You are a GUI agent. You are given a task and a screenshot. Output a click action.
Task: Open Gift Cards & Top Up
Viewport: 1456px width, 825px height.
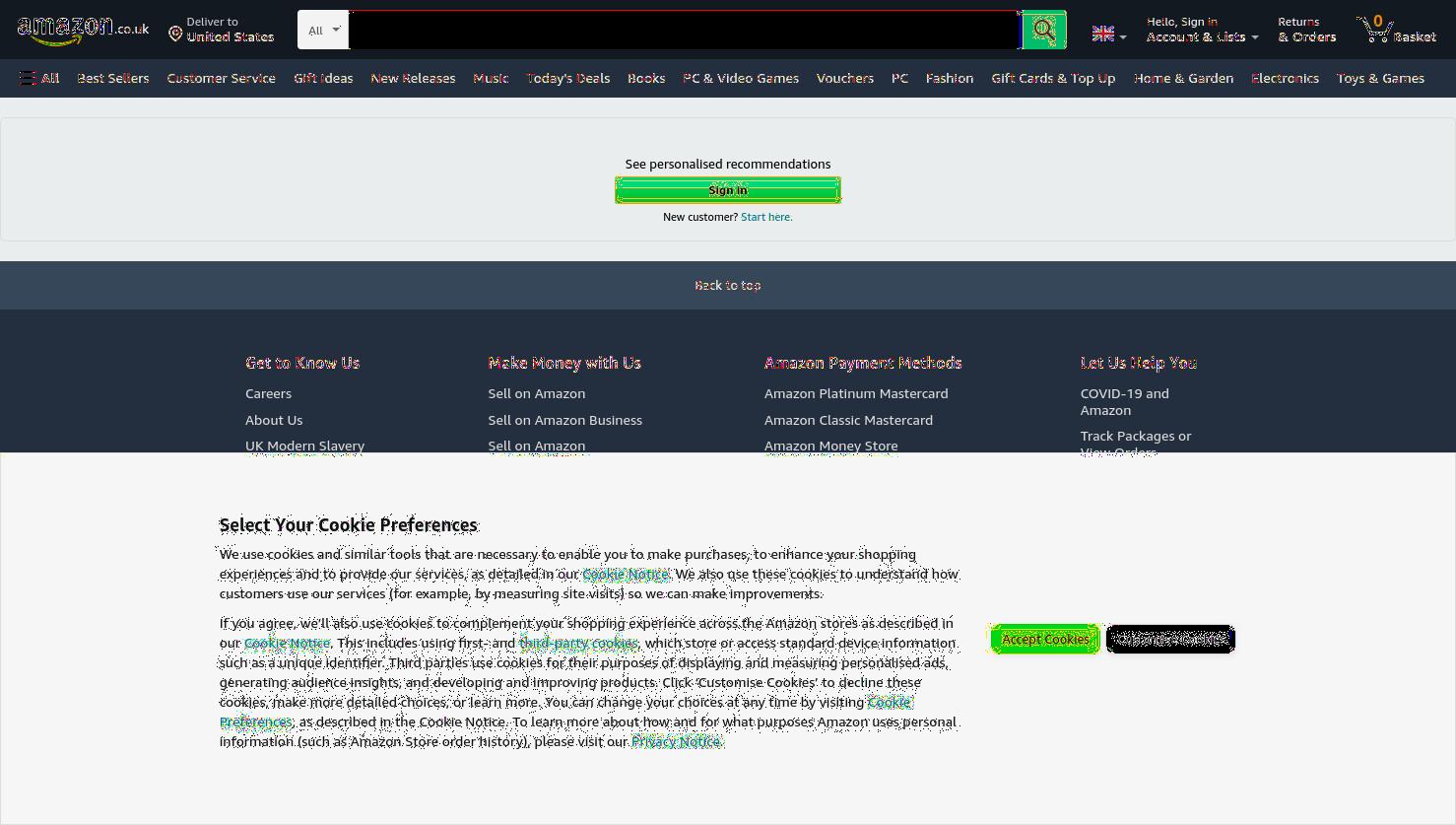point(1053,78)
